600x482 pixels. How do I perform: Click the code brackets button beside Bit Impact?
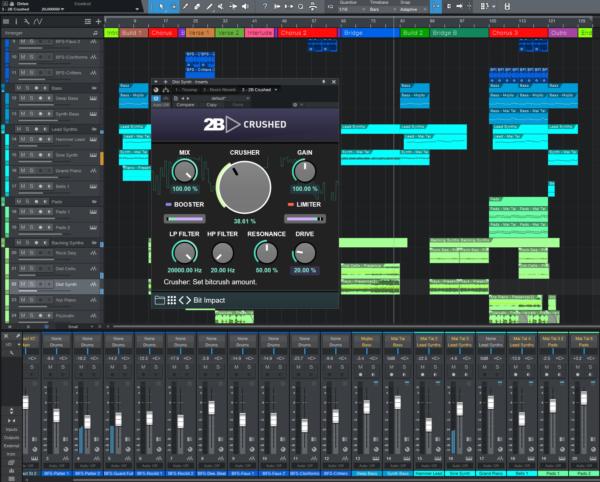[x=185, y=300]
